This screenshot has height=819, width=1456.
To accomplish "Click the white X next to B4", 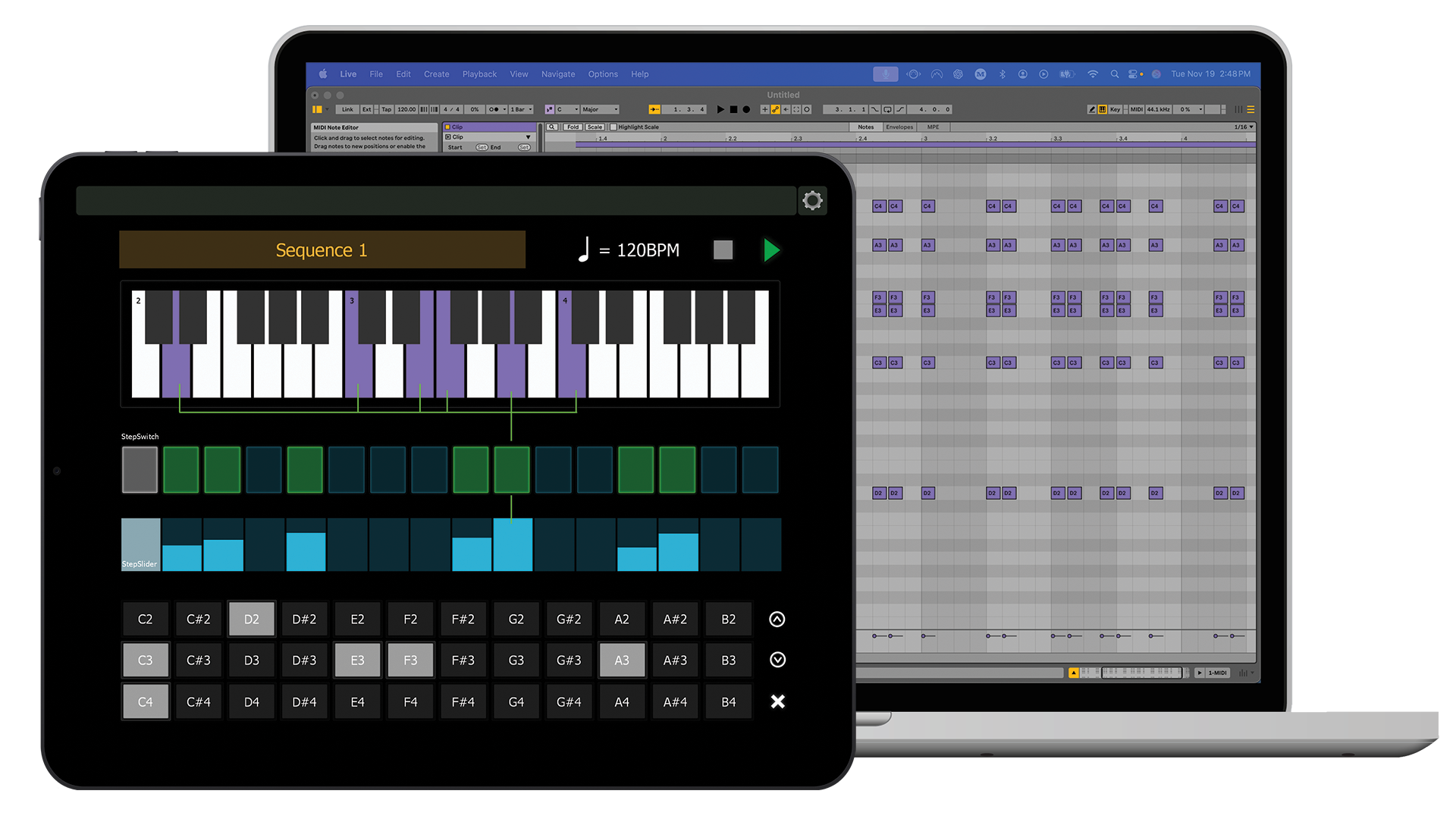I will (777, 701).
